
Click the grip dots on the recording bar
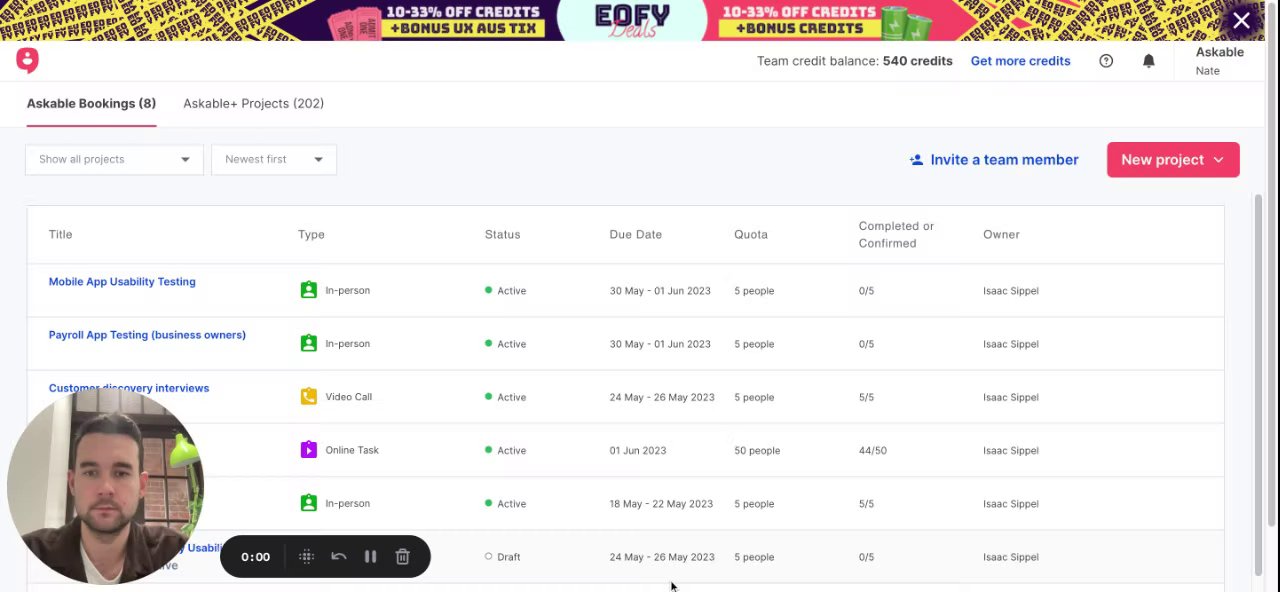click(x=307, y=557)
